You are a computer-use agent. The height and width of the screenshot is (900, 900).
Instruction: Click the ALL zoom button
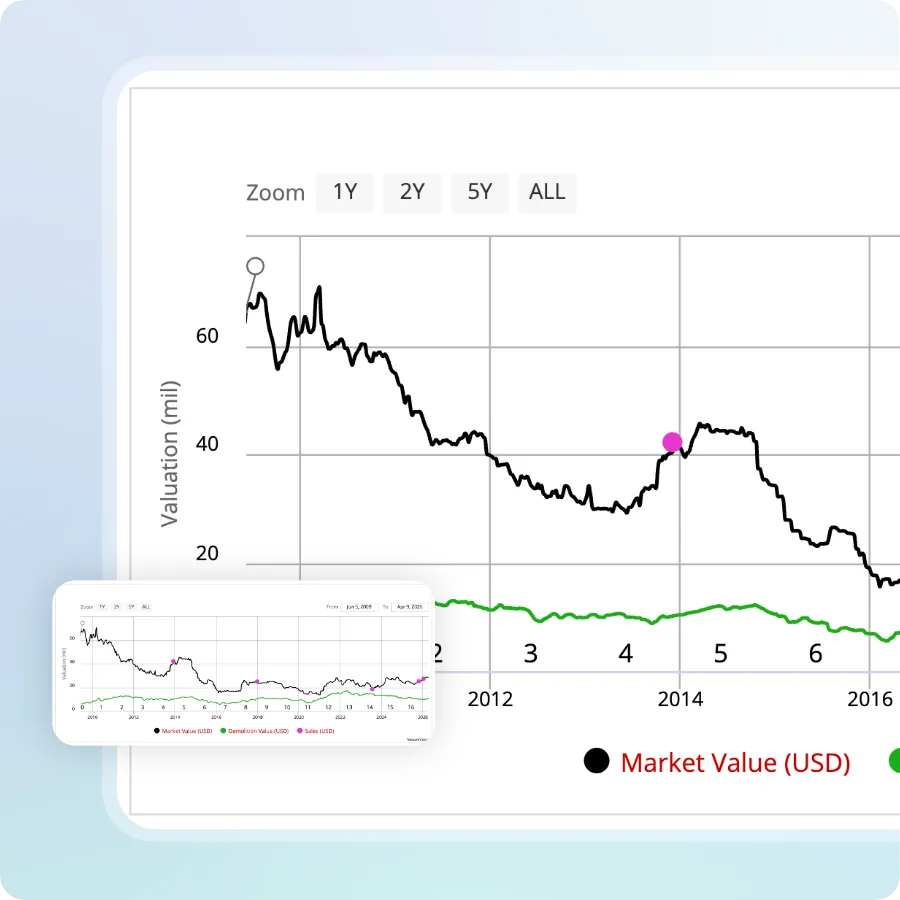click(547, 192)
